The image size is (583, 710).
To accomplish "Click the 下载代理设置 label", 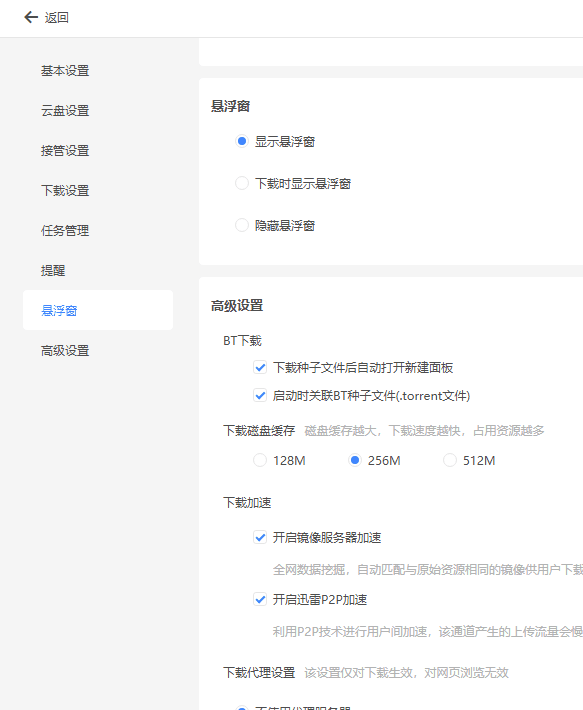I will tap(259, 672).
